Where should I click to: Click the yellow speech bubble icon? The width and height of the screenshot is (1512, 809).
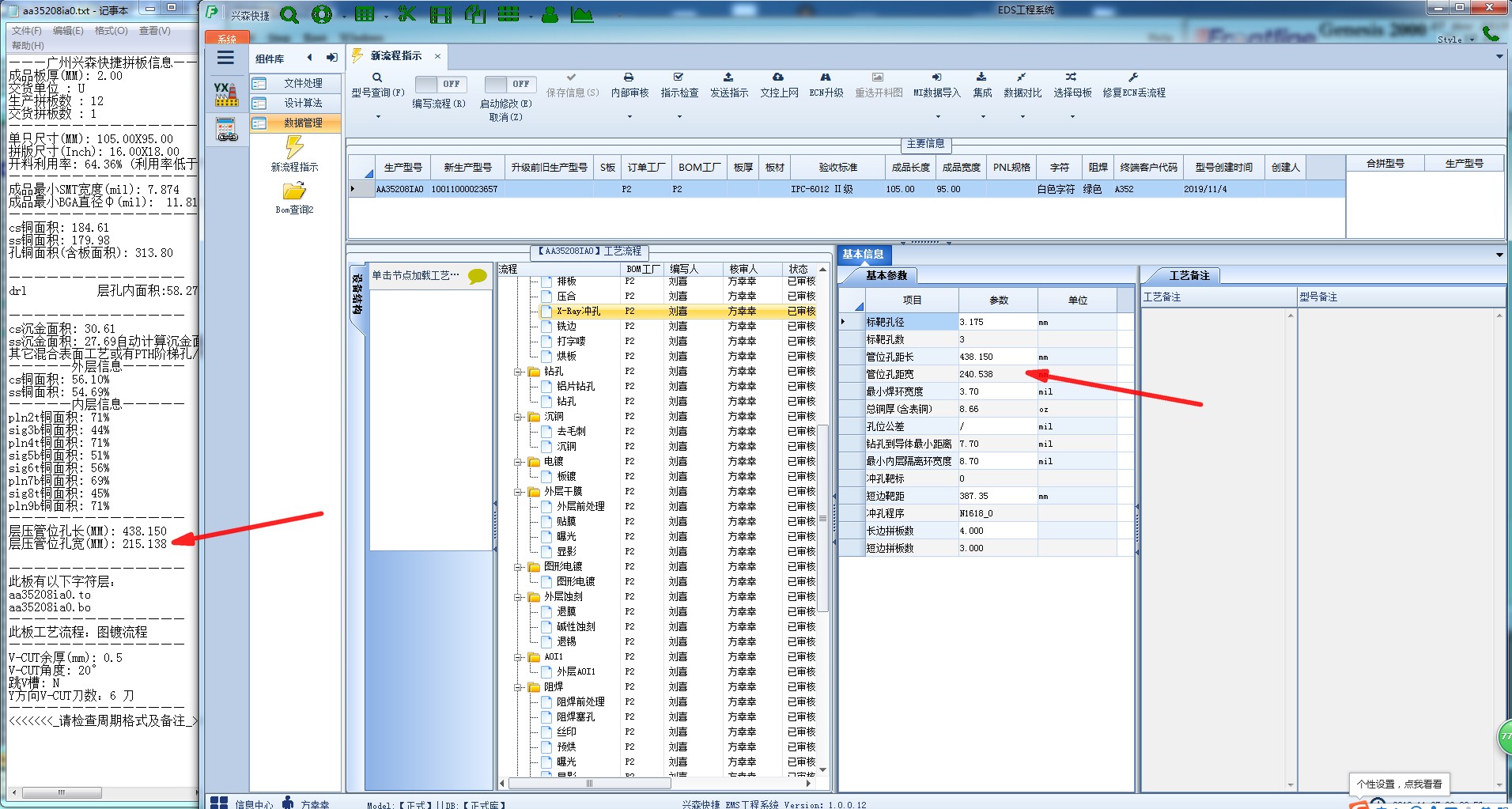point(477,276)
